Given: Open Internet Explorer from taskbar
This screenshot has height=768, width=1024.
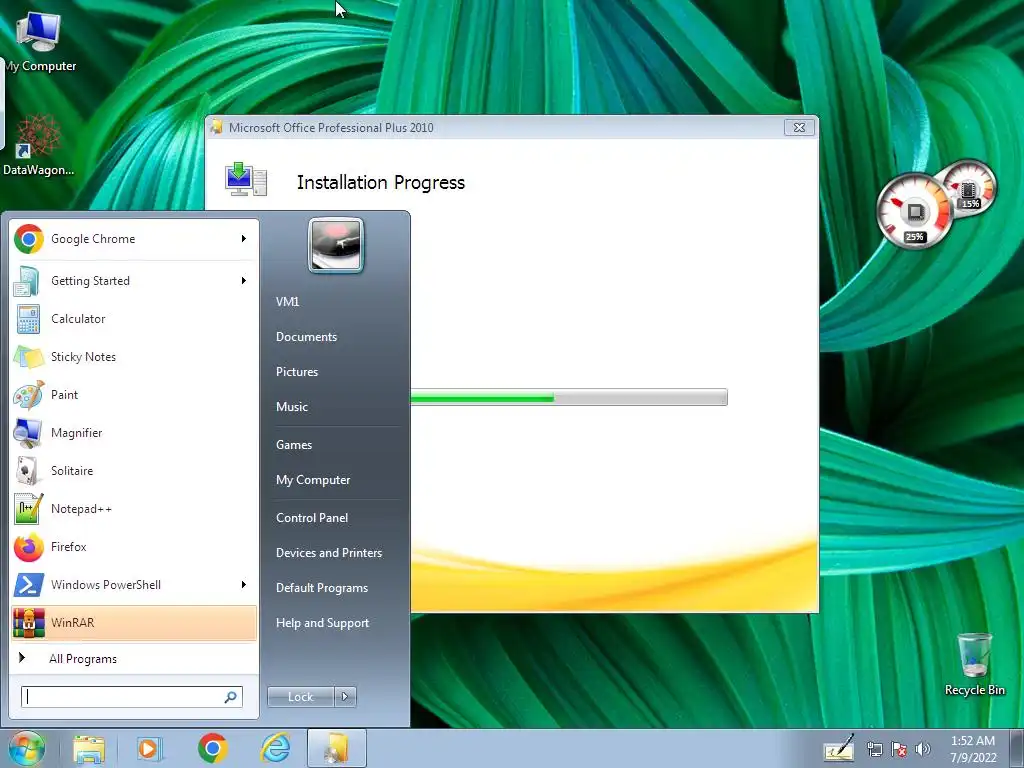Looking at the screenshot, I should [275, 748].
